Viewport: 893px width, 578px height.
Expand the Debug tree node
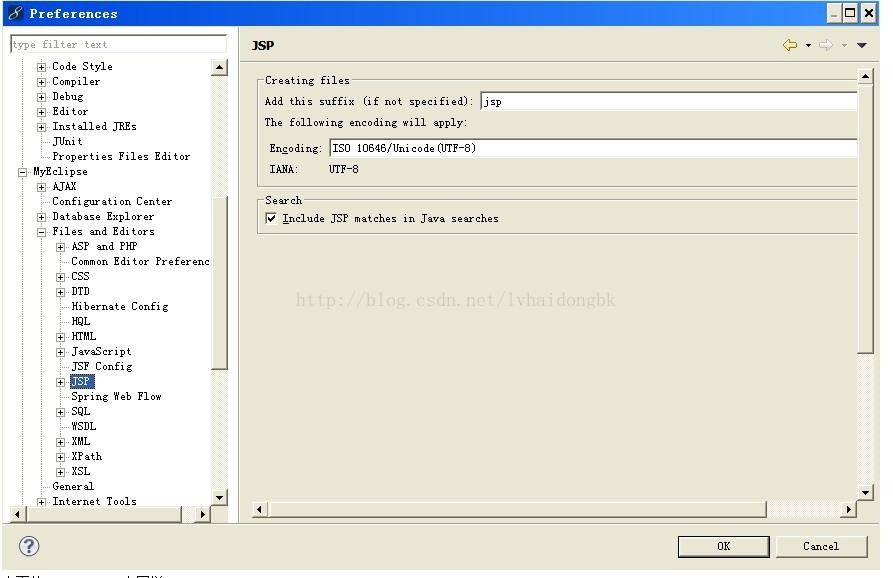point(42,97)
